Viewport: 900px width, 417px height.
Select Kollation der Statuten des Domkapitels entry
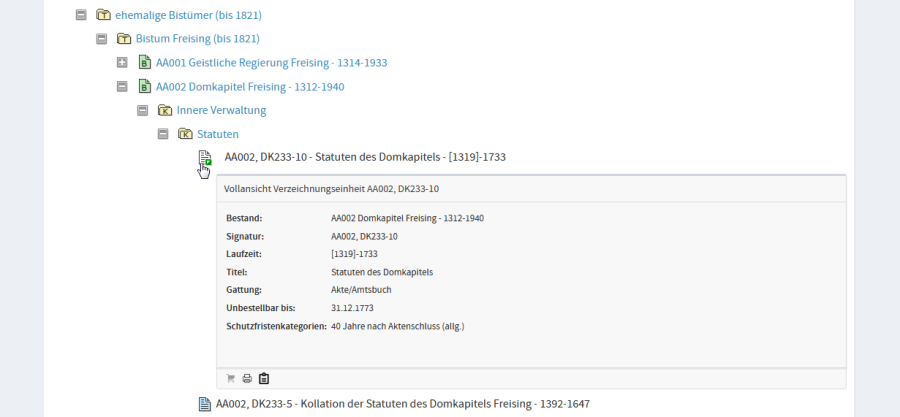402,404
